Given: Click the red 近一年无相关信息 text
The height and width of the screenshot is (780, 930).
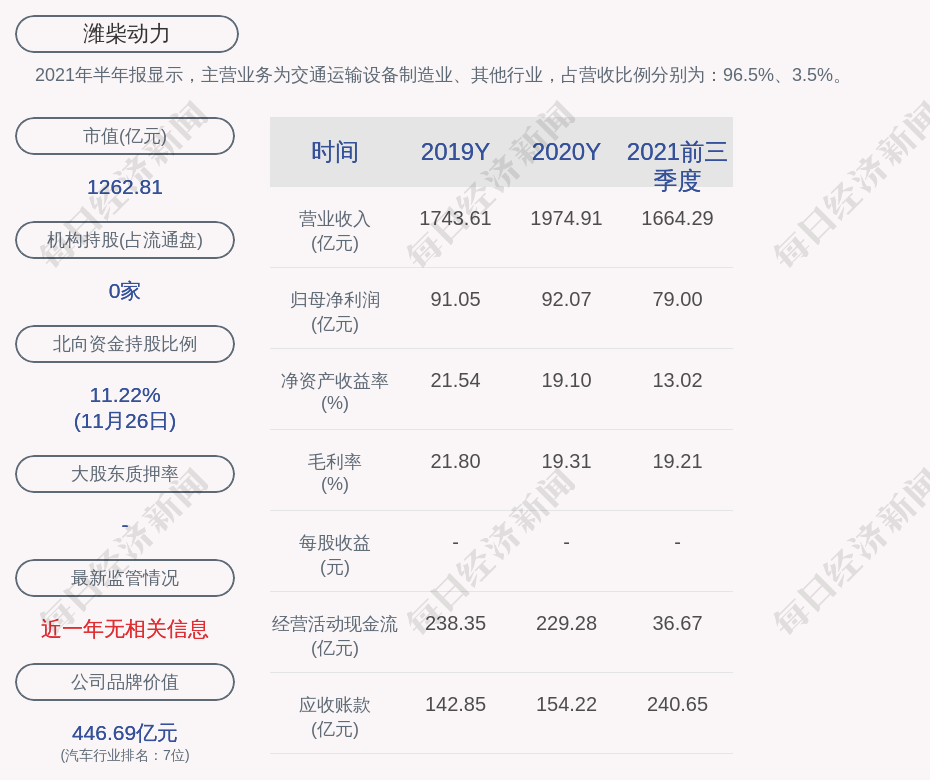Looking at the screenshot, I should tap(125, 629).
